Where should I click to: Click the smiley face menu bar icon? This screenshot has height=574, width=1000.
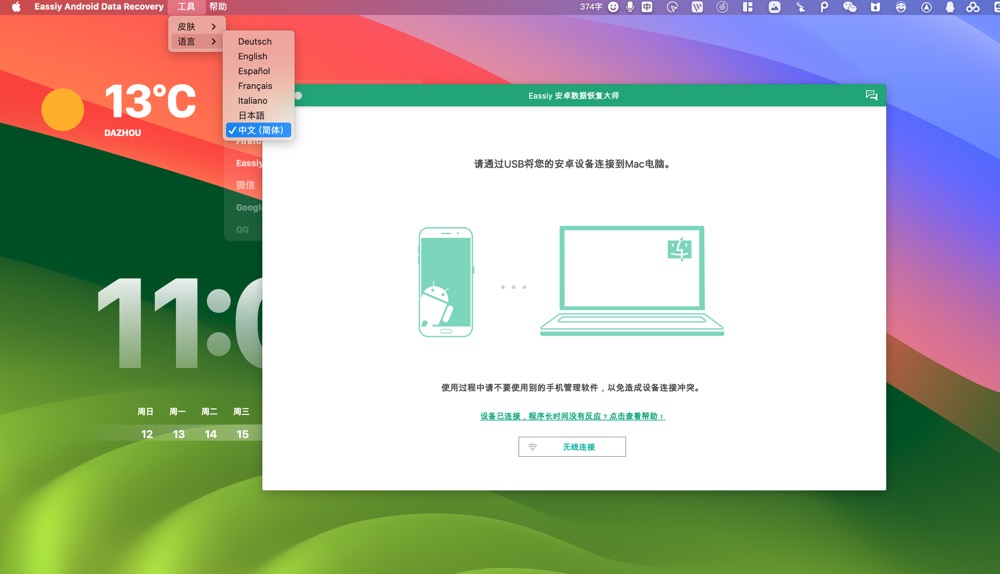[613, 7]
